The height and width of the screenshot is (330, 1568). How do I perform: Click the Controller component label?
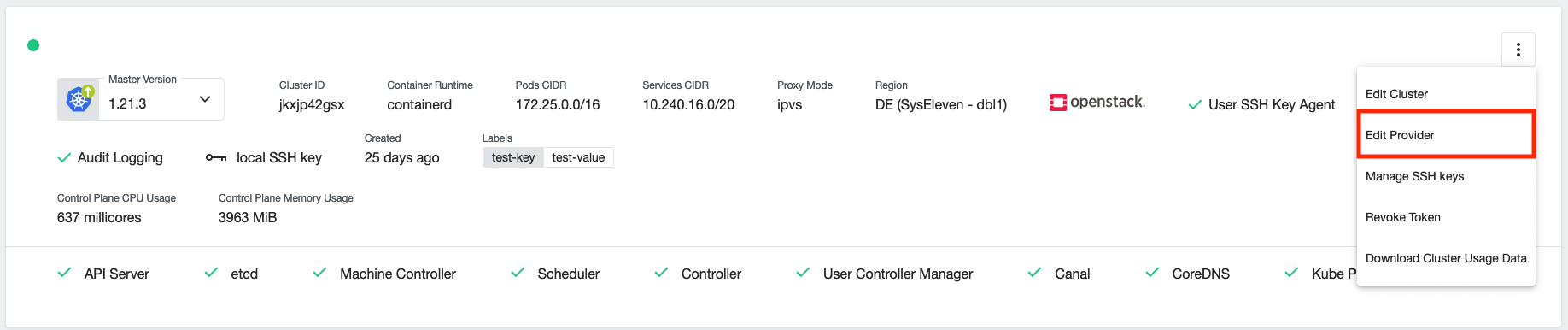tap(711, 274)
